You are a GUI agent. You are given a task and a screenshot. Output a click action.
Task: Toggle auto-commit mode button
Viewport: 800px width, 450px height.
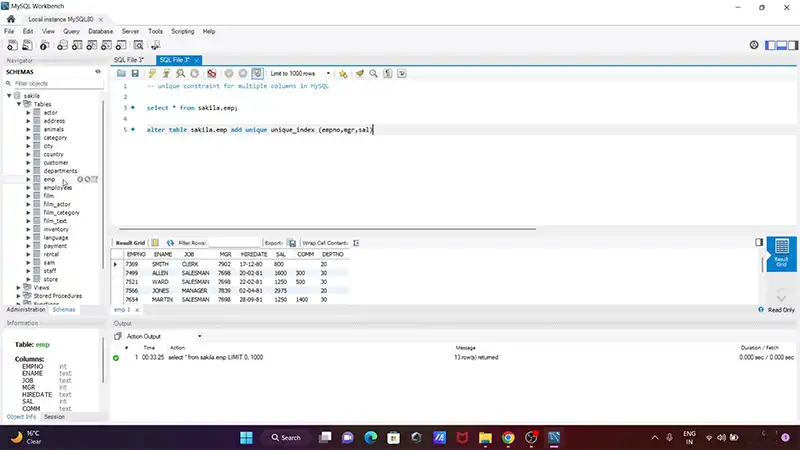coord(257,73)
